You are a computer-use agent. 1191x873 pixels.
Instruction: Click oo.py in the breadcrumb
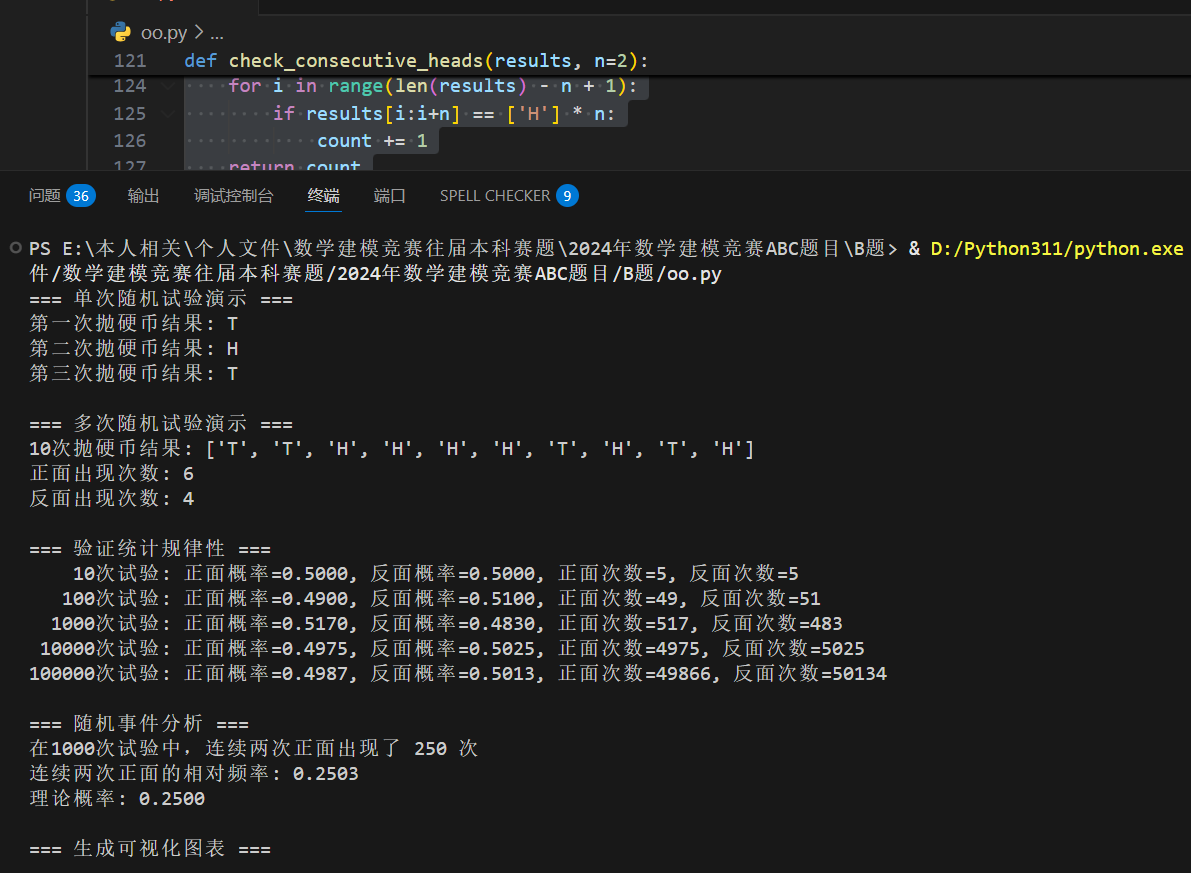(x=164, y=33)
